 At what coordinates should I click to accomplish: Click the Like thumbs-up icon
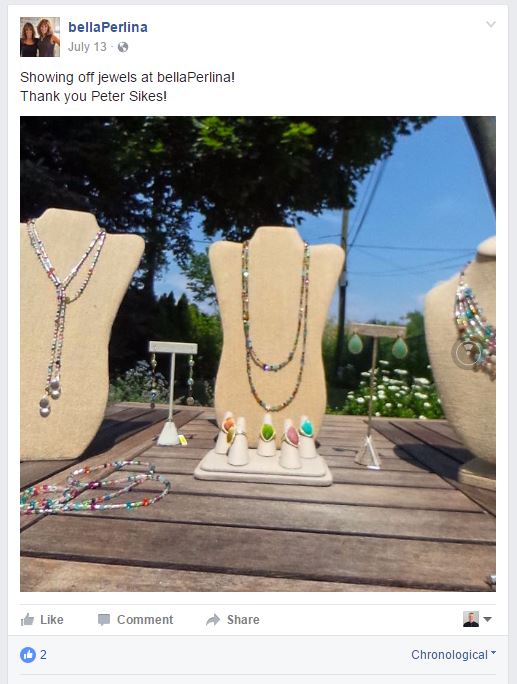(27, 619)
